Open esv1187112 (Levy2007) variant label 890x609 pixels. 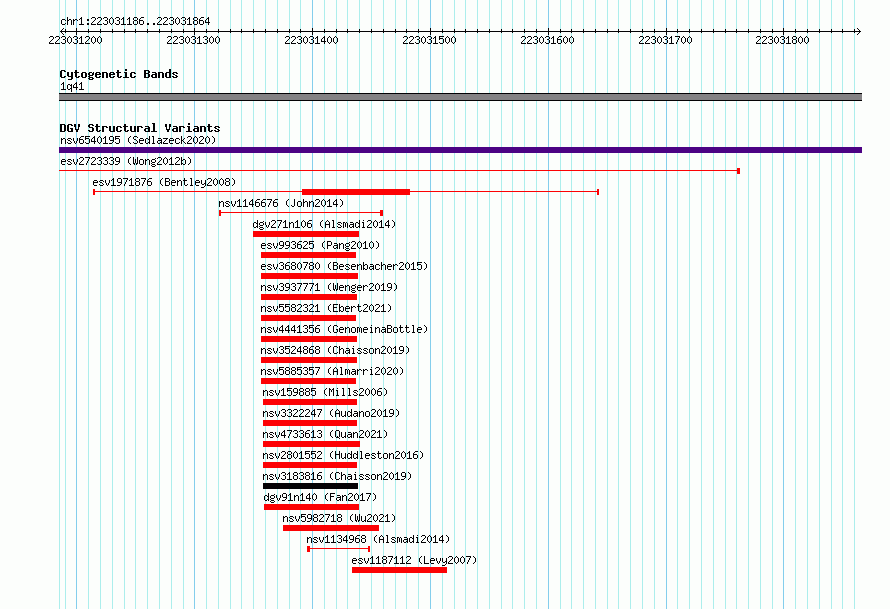click(x=414, y=560)
